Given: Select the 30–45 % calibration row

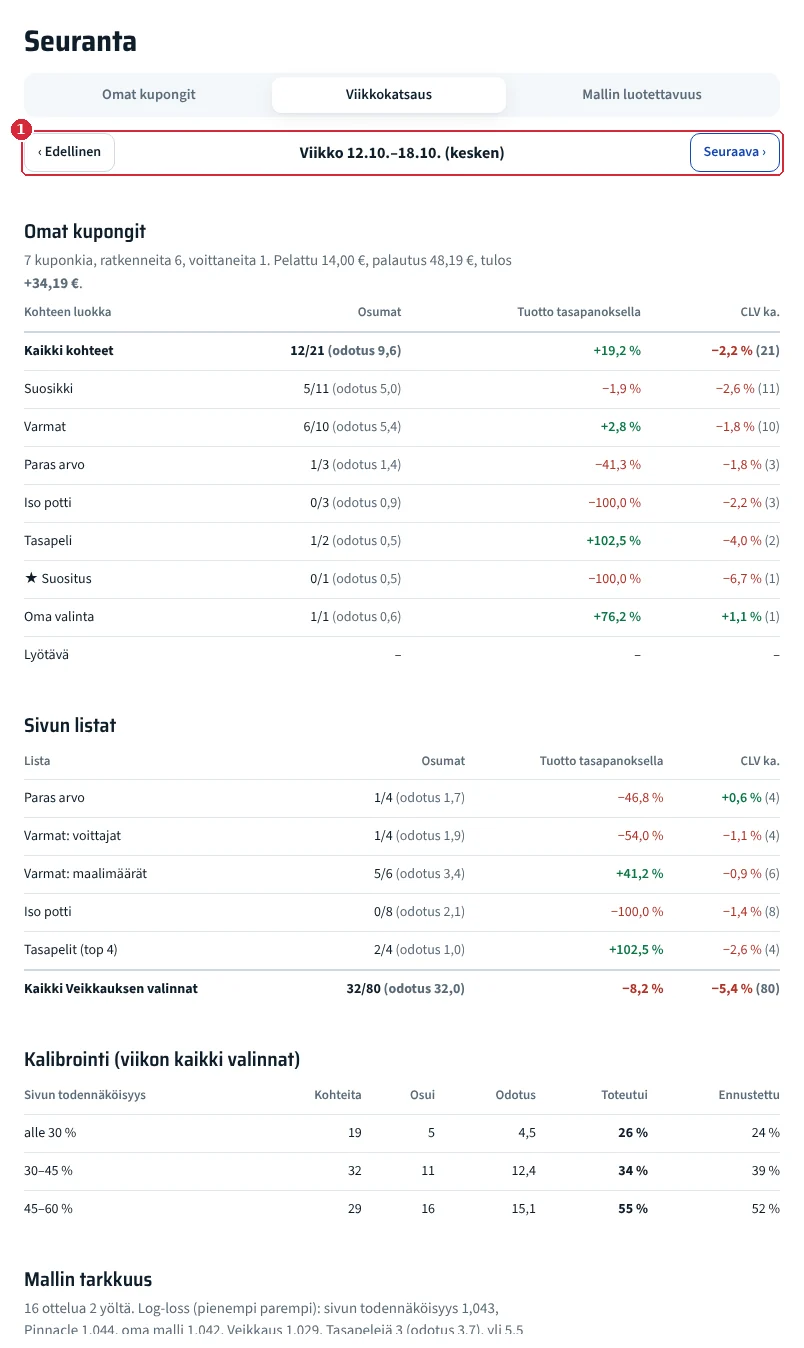Looking at the screenshot, I should pyautogui.click(x=402, y=1171).
